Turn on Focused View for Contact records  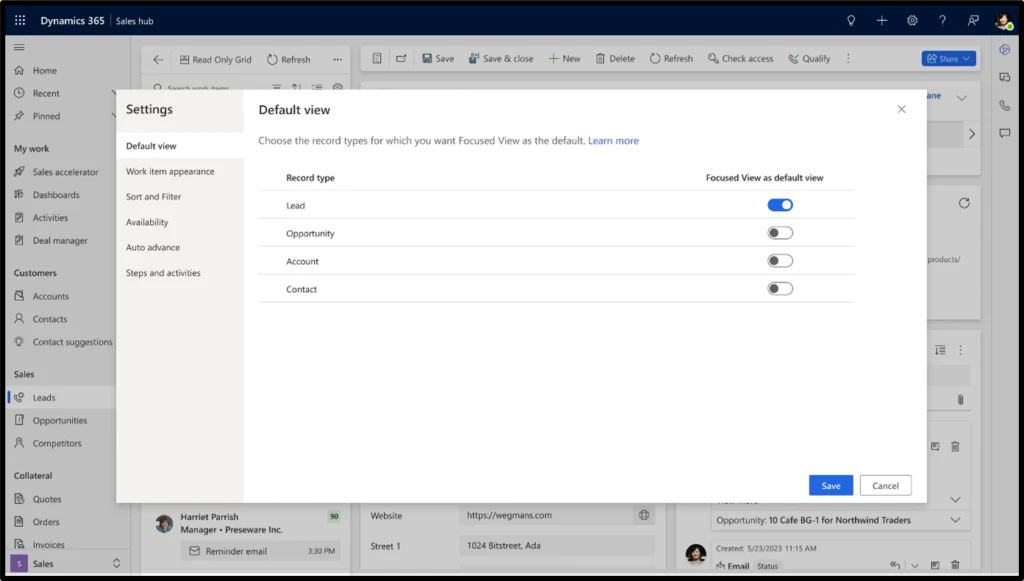780,288
